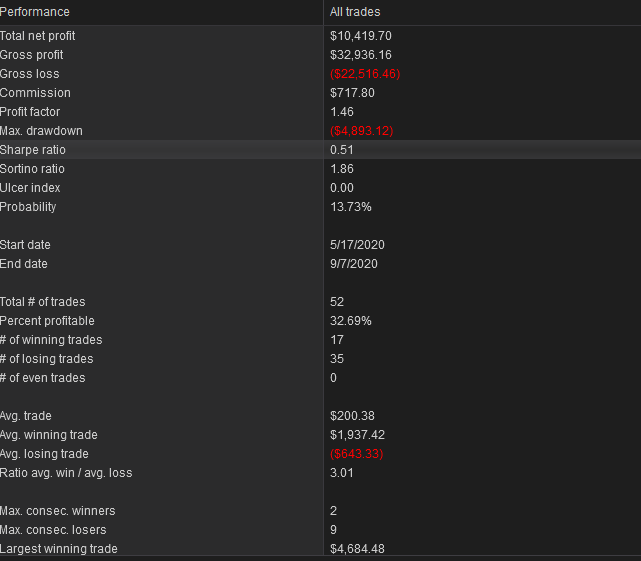This screenshot has width=641, height=561.
Task: Select the Gross profit row
Action: pyautogui.click(x=320, y=55)
